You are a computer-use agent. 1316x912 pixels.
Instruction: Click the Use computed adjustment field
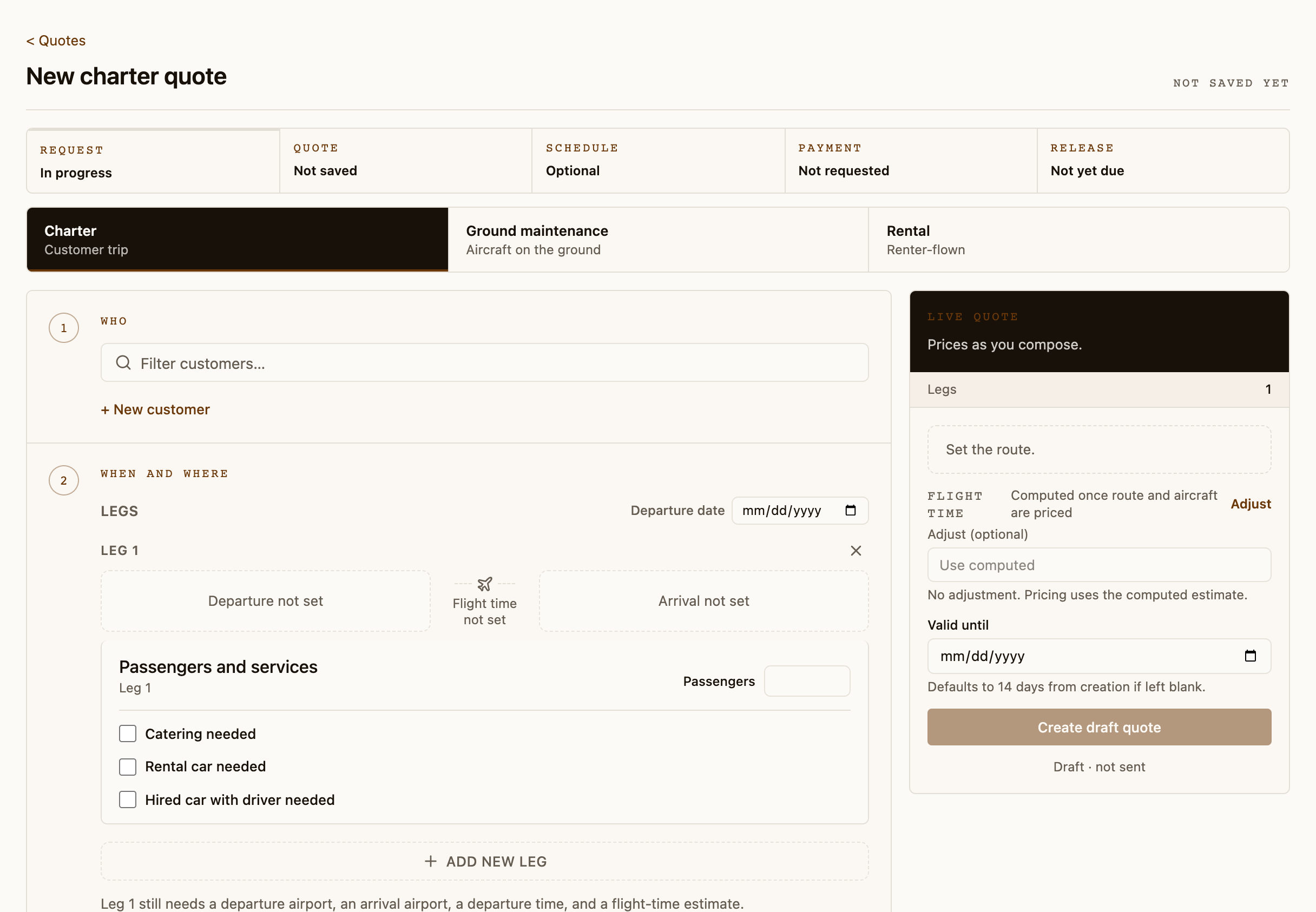(x=1099, y=565)
